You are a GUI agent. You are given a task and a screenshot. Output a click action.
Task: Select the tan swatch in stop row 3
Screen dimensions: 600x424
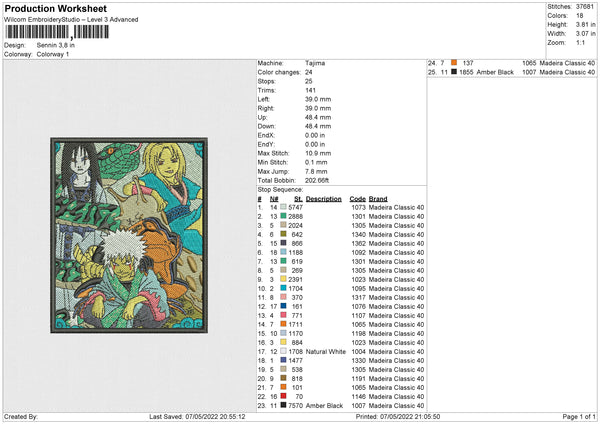[x=283, y=225]
